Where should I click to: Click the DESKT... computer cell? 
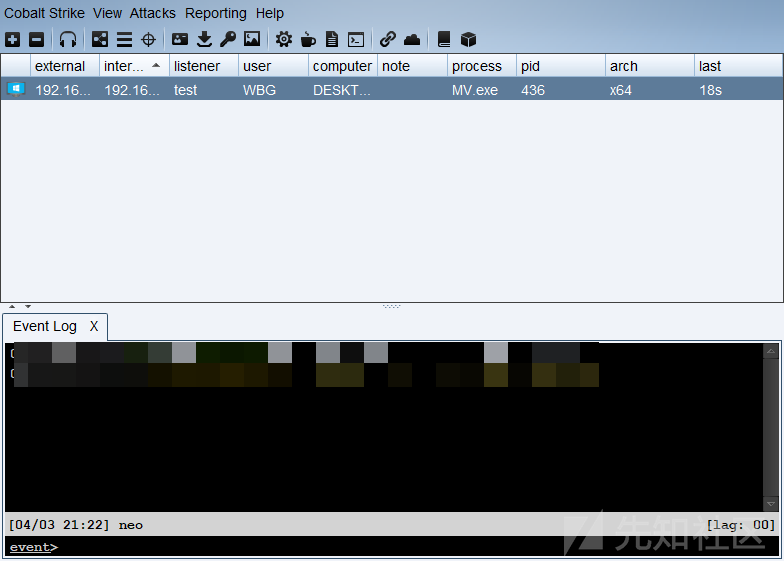click(x=342, y=90)
